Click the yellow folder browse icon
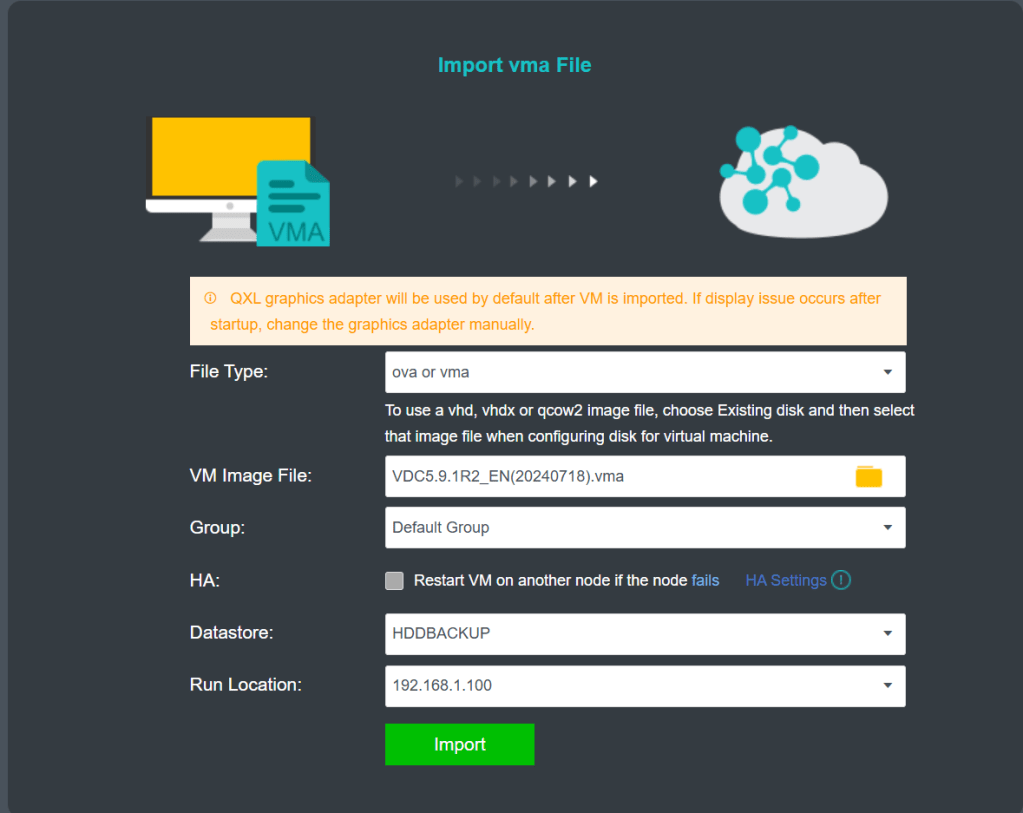 coord(869,477)
